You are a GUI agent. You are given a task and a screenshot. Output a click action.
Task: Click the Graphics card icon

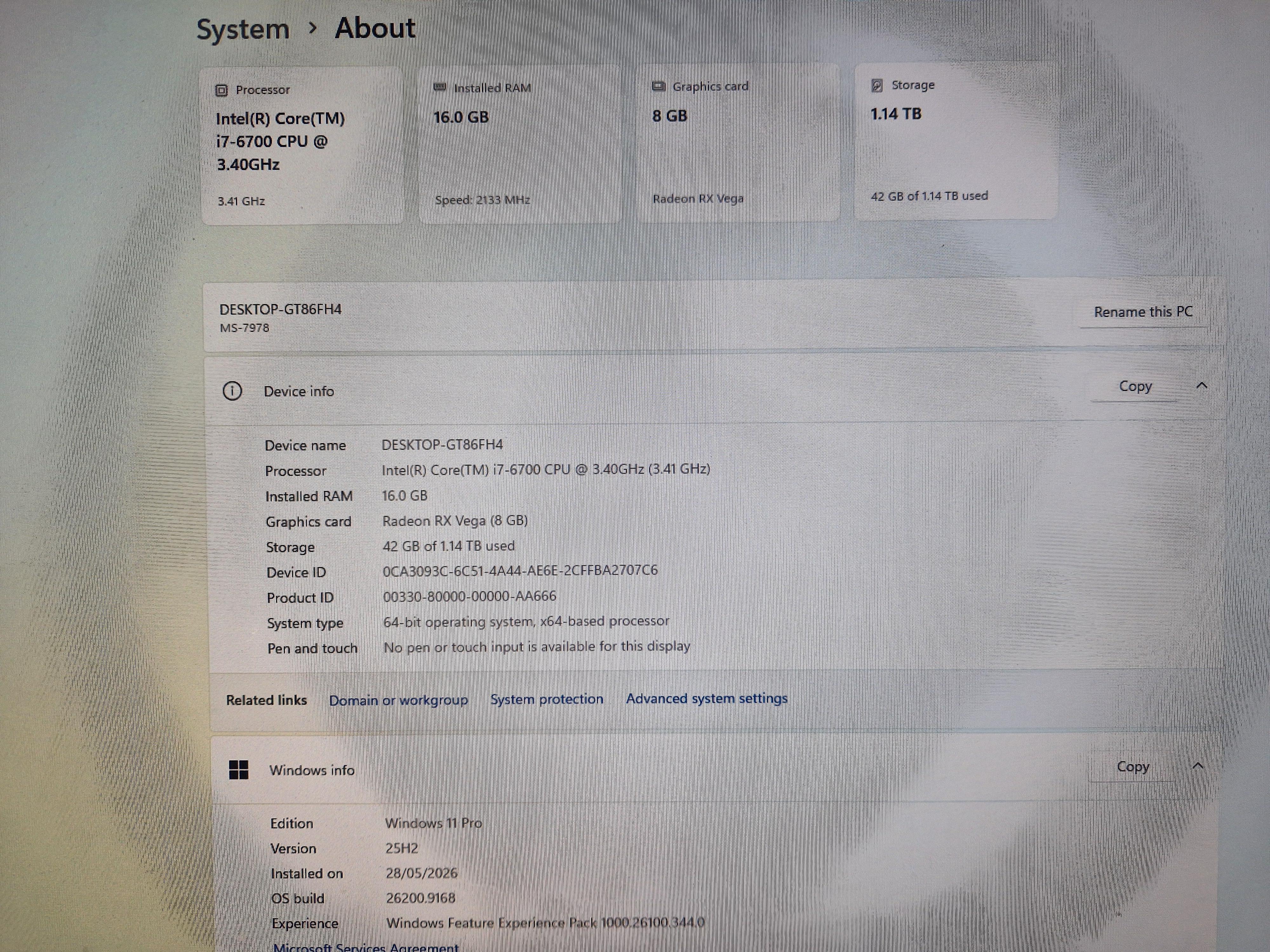coord(658,86)
